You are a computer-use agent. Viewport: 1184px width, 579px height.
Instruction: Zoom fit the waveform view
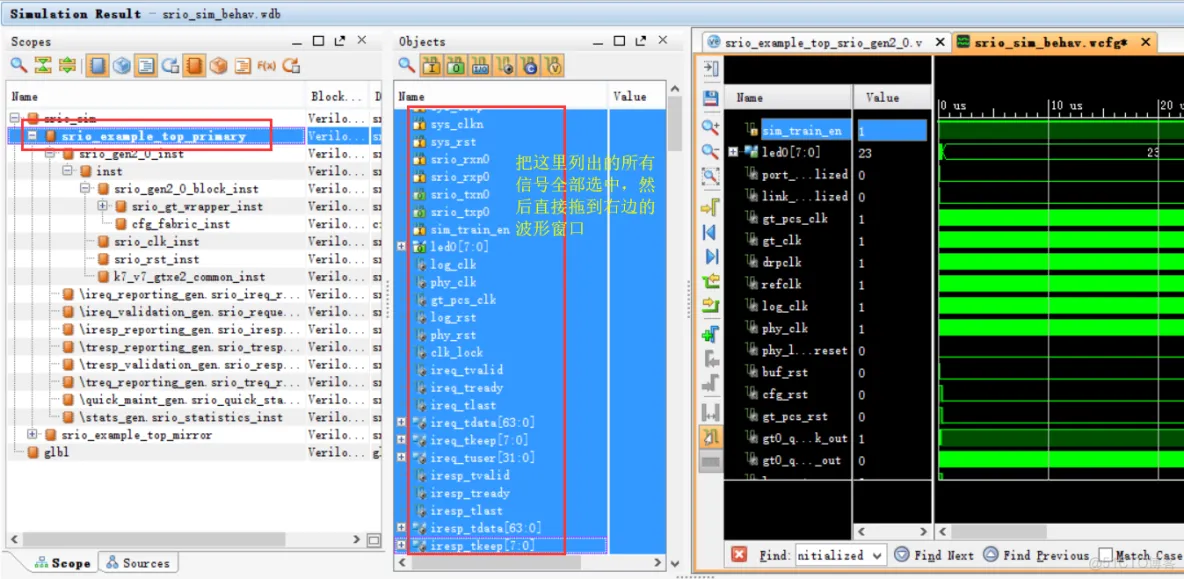[711, 177]
